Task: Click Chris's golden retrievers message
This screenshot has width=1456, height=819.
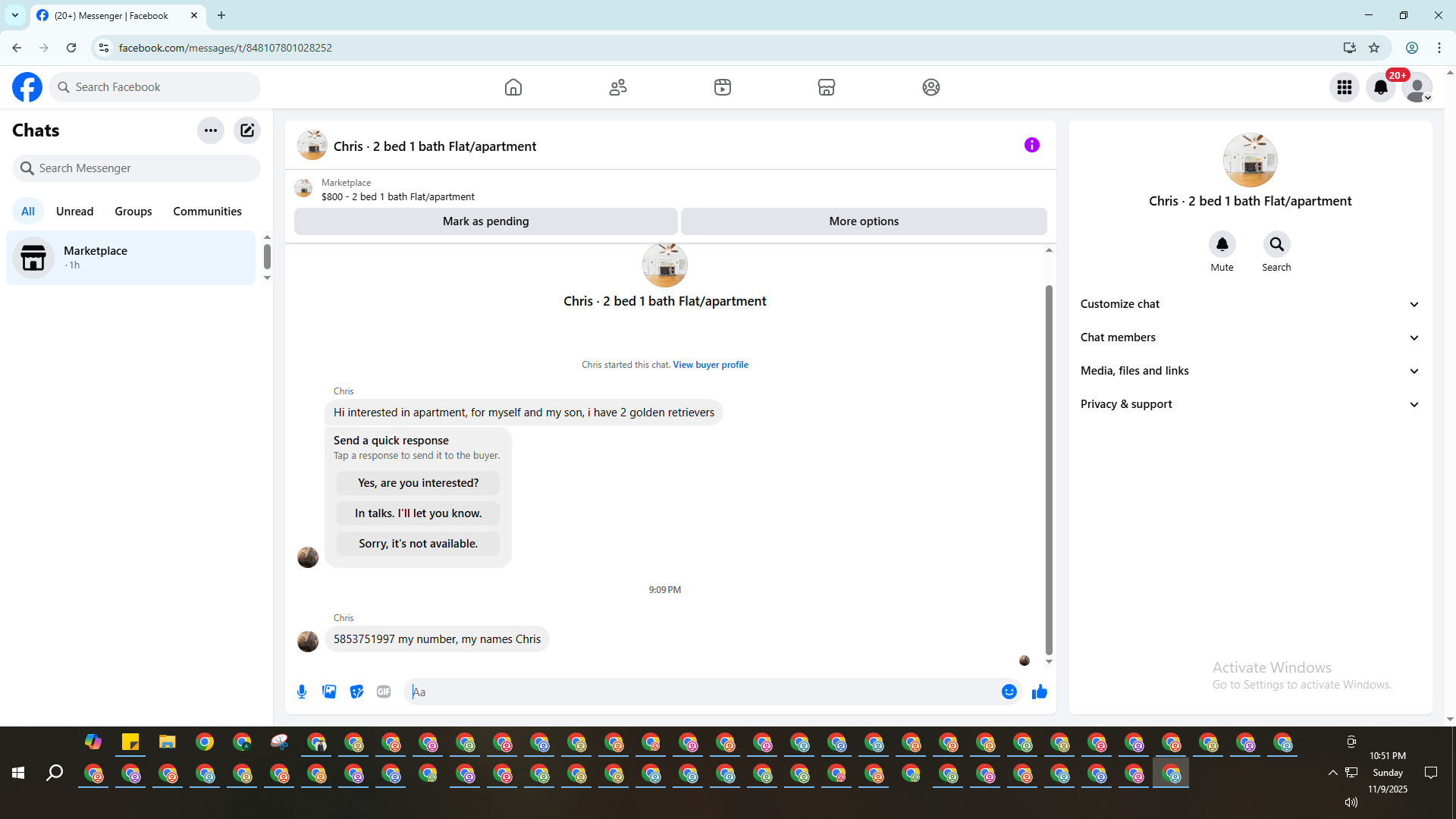Action: [524, 413]
